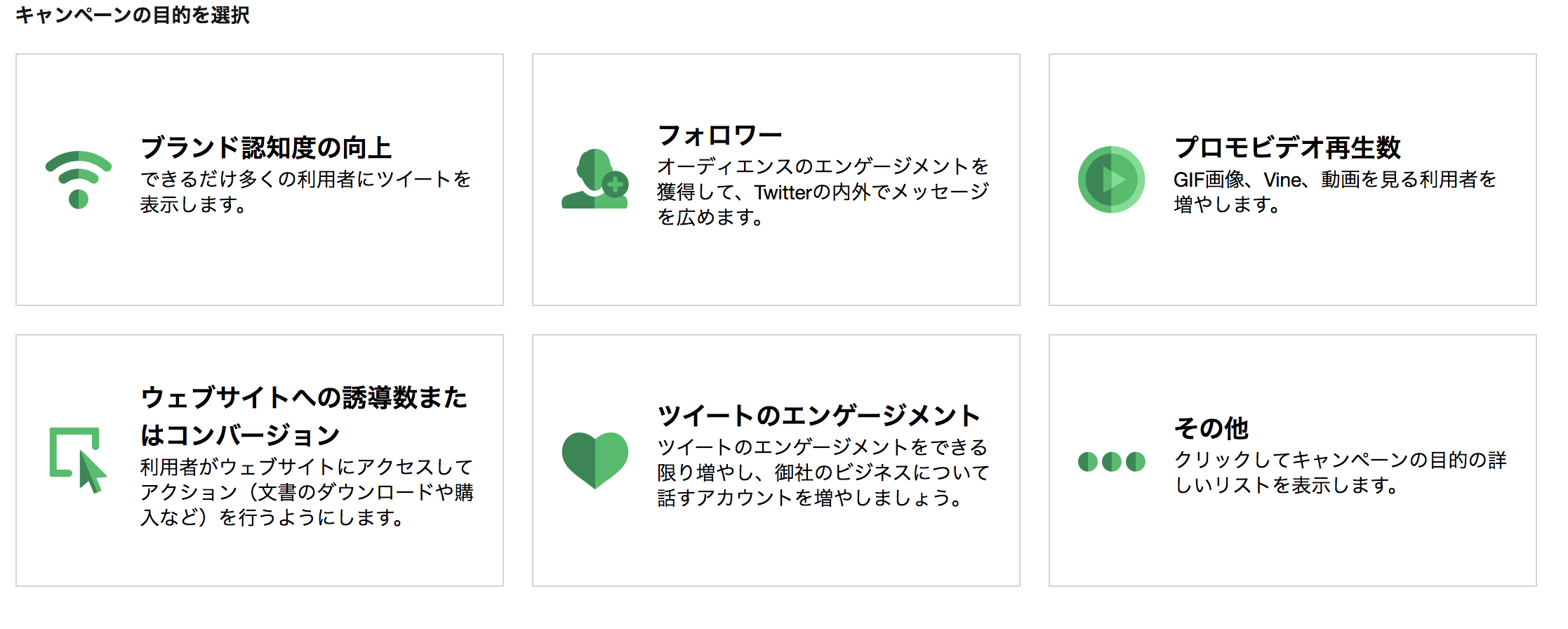Choose the ツイートのエンゲージメント heading
Screen dimensions: 1568x629
click(x=818, y=416)
